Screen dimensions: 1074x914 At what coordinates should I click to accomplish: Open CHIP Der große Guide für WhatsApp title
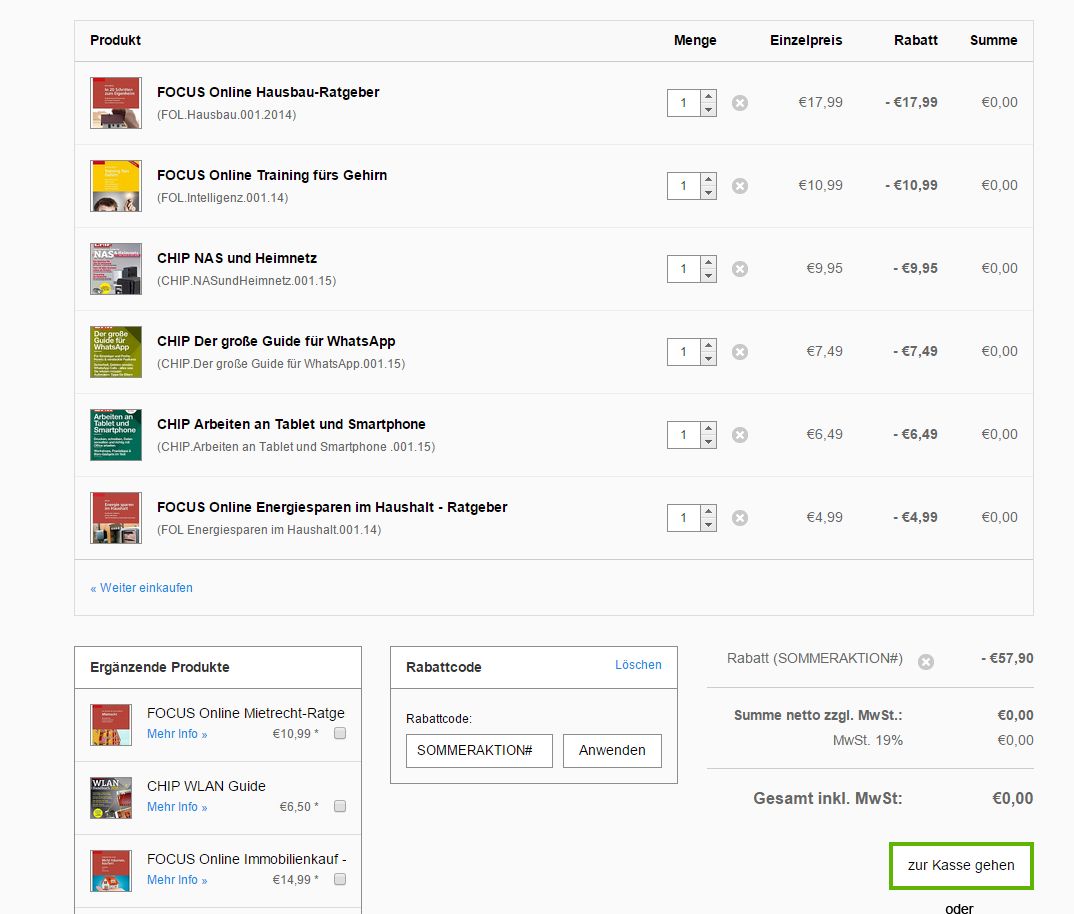[x=276, y=341]
